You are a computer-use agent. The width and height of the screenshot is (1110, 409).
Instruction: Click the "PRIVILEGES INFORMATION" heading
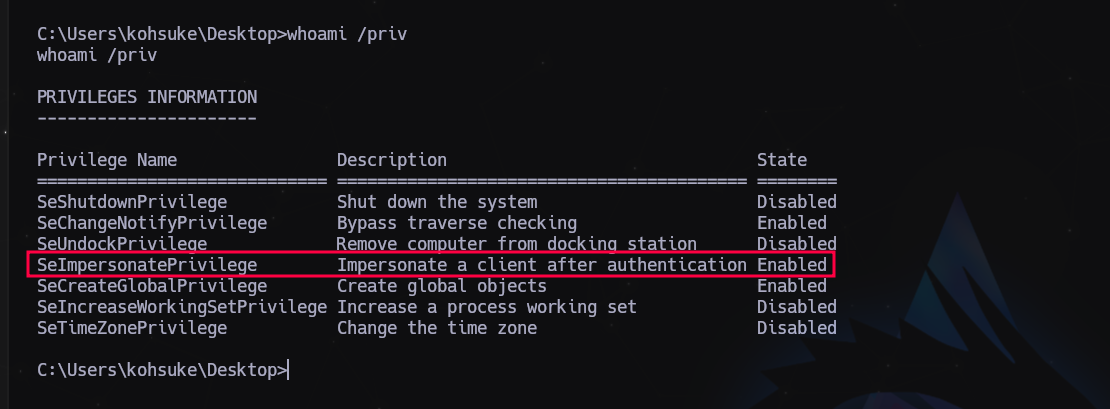click(147, 97)
